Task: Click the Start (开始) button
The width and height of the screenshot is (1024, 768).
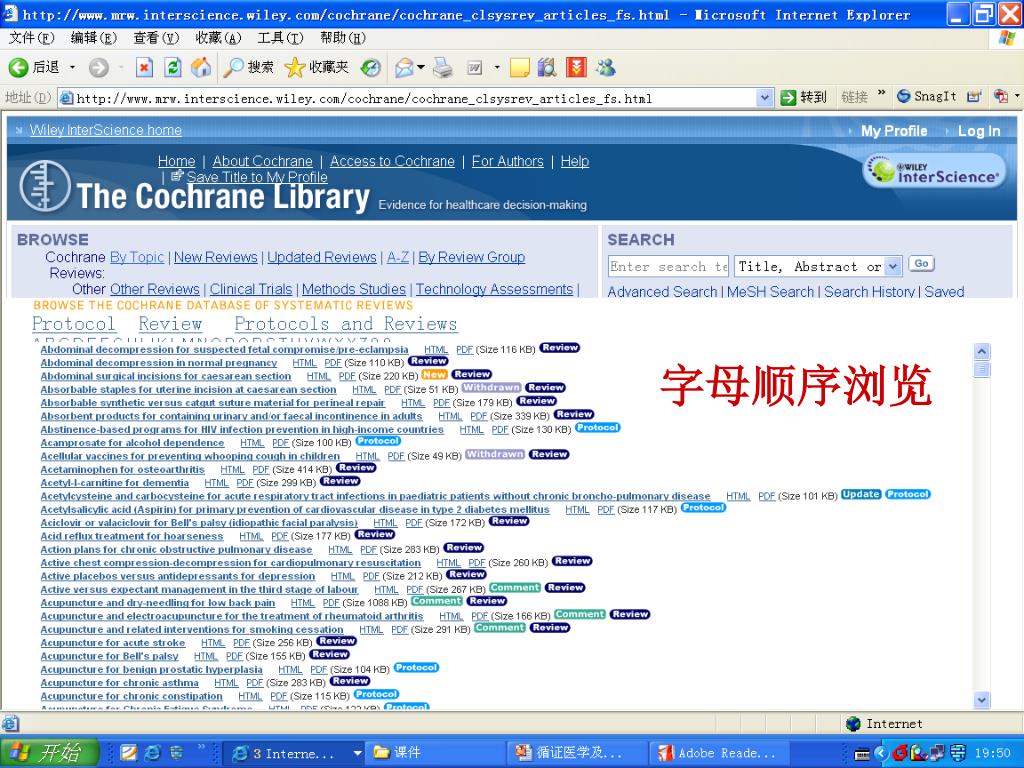Action: 50,753
